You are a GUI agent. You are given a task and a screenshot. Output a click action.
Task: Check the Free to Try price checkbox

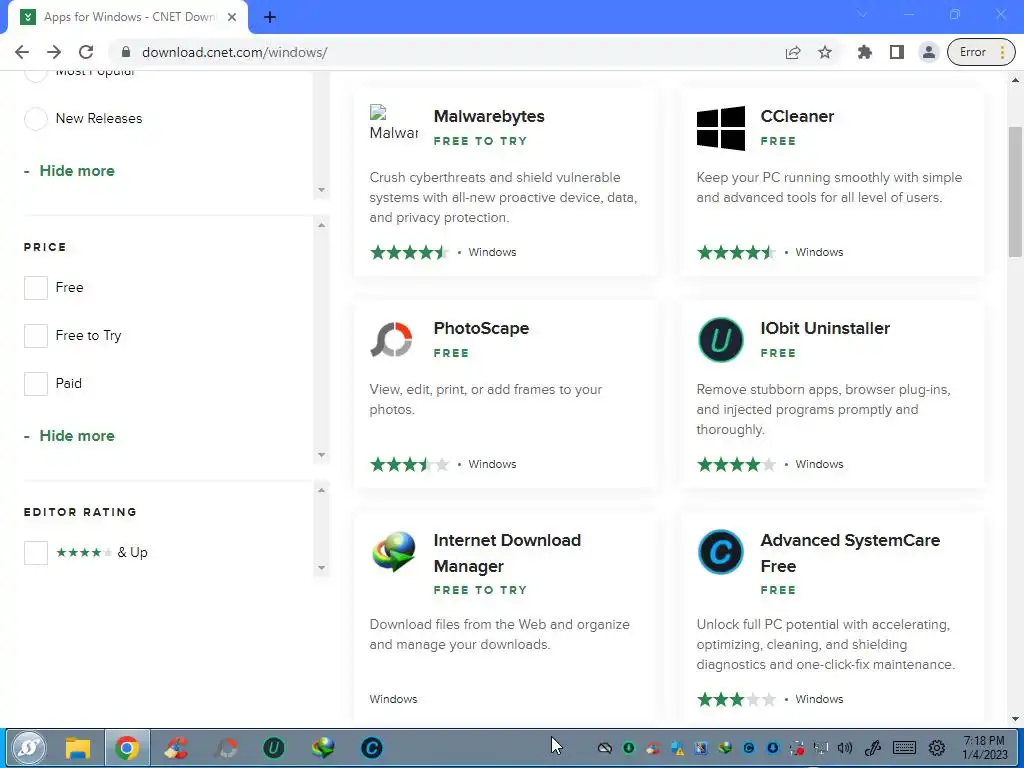[x=36, y=336]
